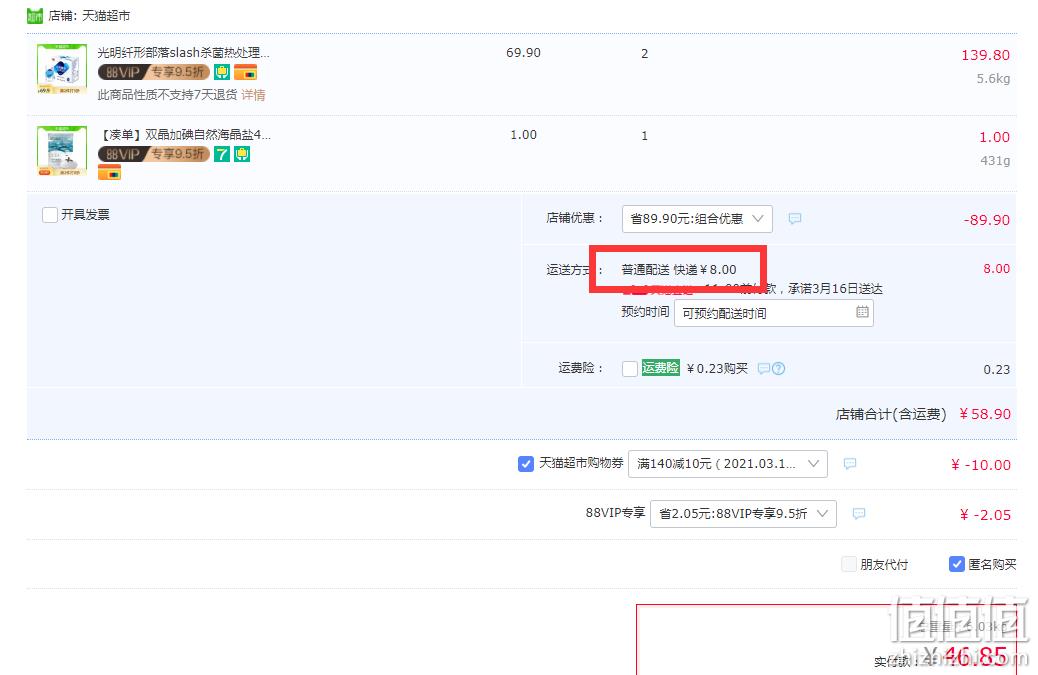Viewport: 1038px width, 675px height.
Task: Click the comment icon beside store discount
Action: point(795,218)
